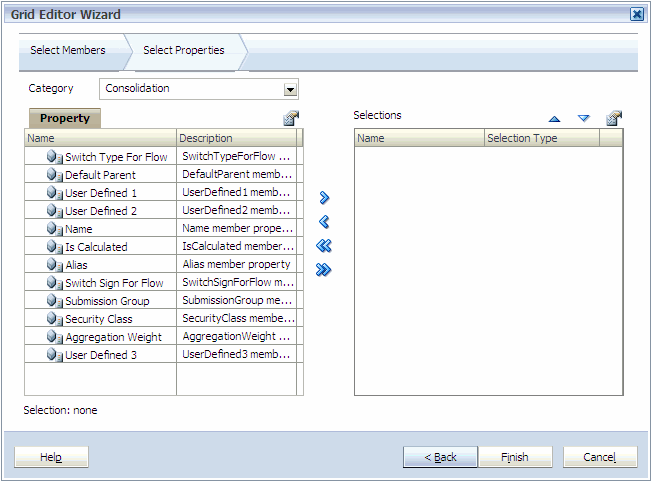Select User Defined 3 property
This screenshot has width=651, height=481.
[x=101, y=354]
